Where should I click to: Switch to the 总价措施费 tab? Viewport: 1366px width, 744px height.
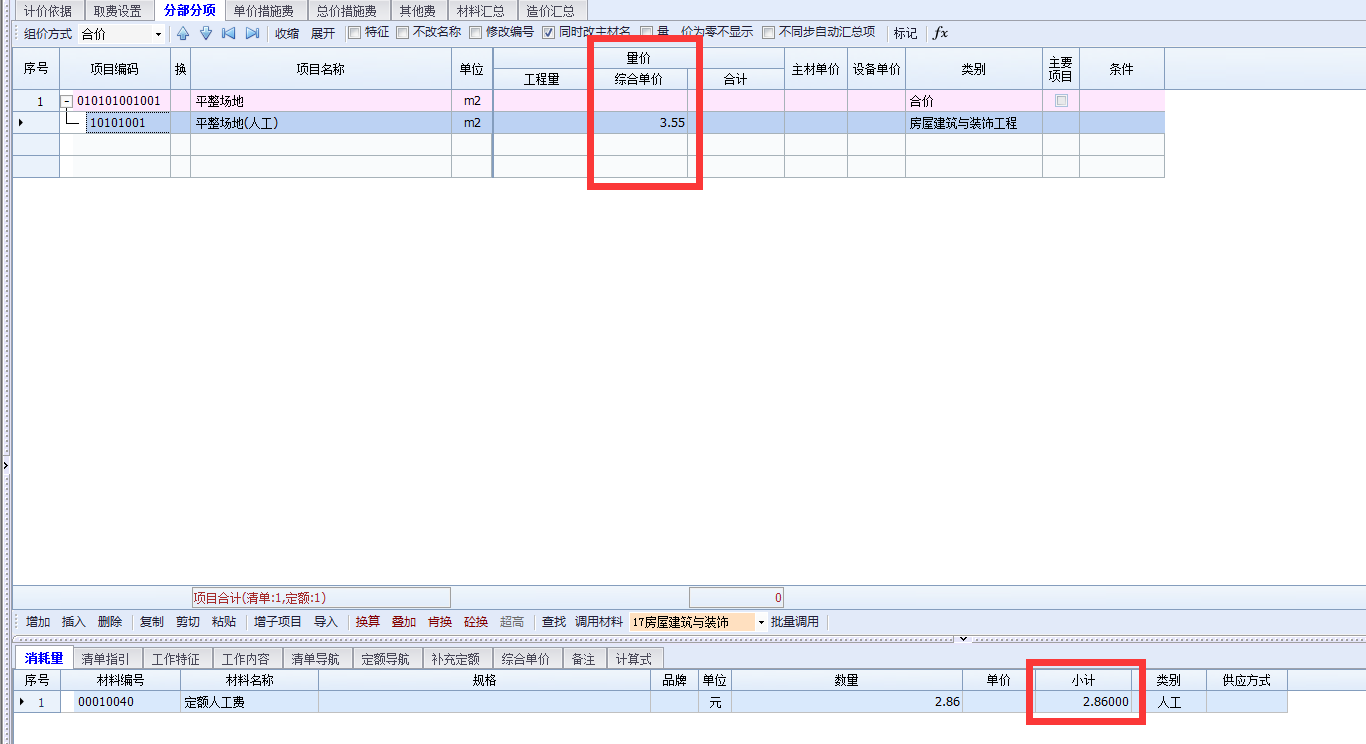click(x=347, y=11)
